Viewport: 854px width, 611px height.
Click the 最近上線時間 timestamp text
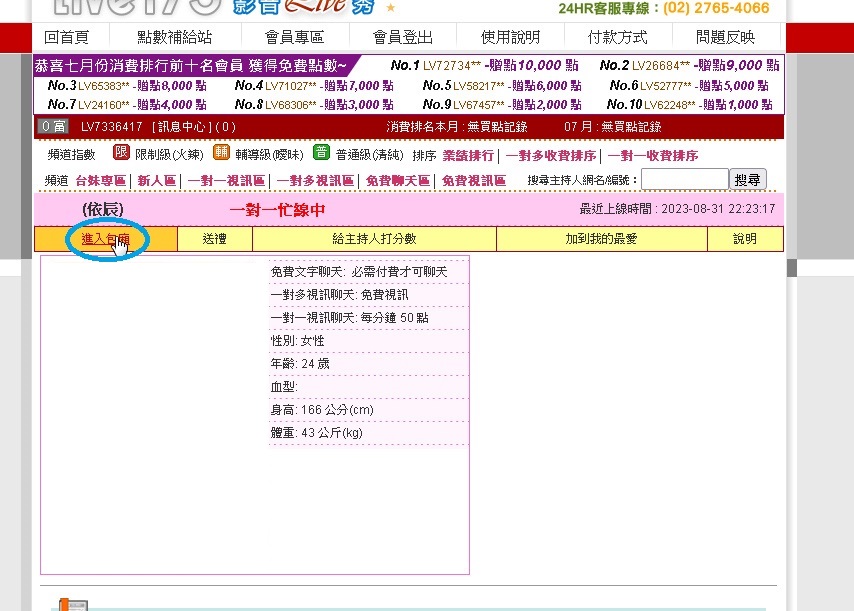coord(677,209)
